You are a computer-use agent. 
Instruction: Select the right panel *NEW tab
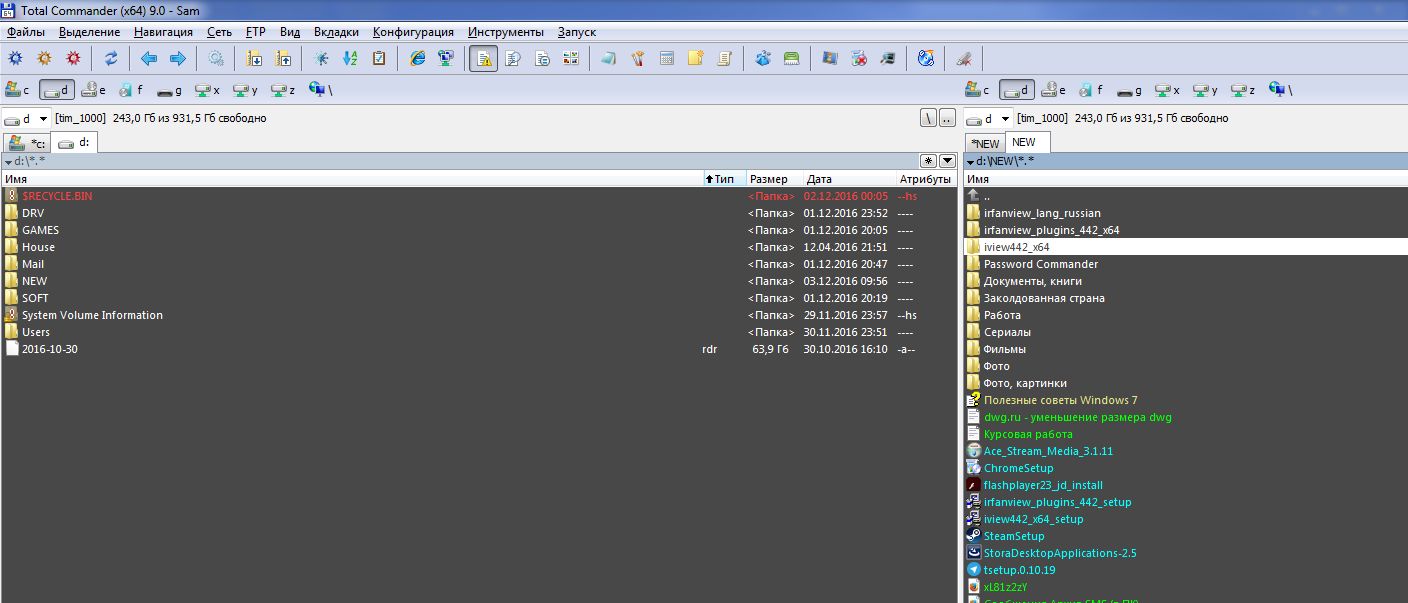985,143
